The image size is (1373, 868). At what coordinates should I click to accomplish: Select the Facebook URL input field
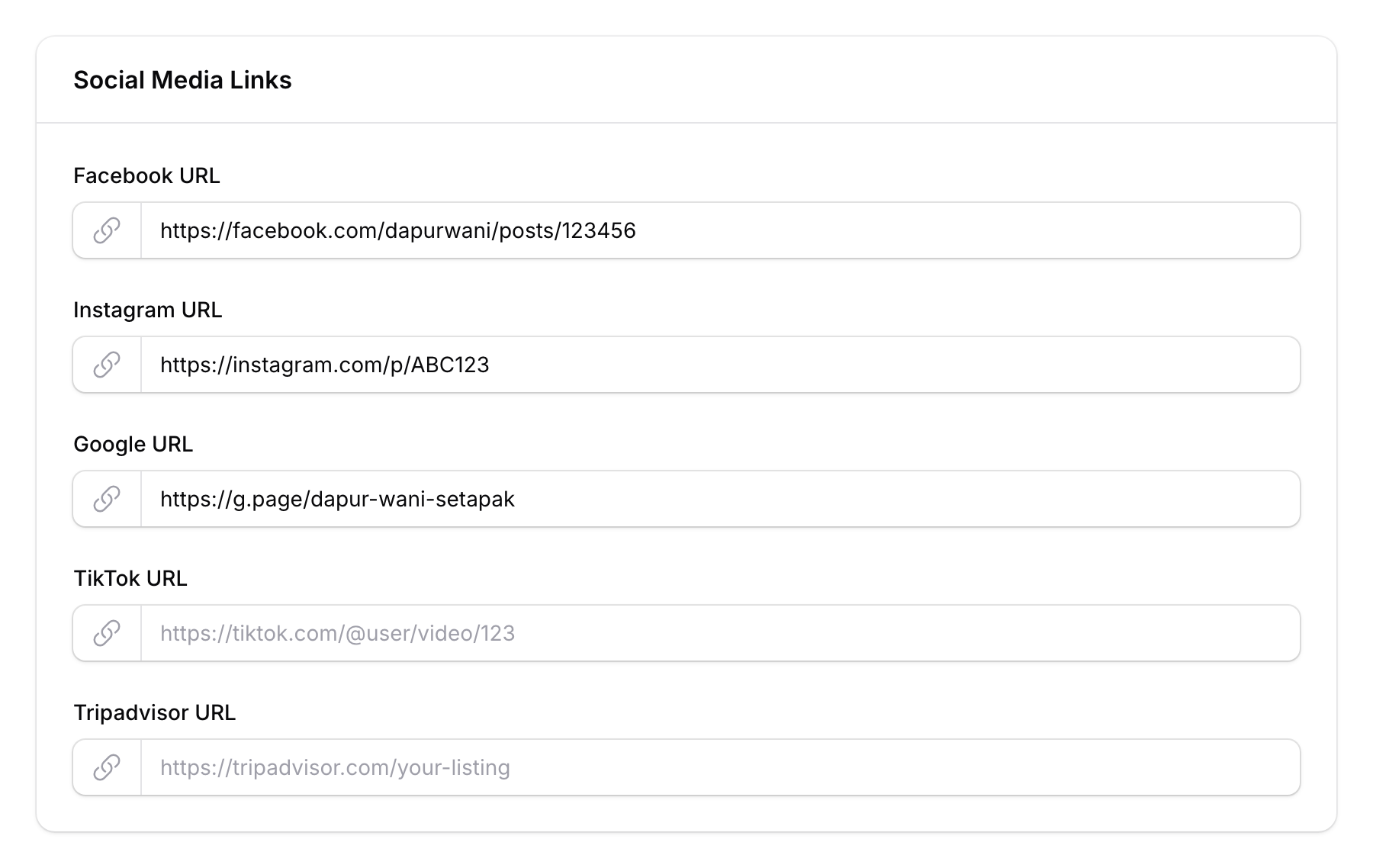[x=686, y=230]
